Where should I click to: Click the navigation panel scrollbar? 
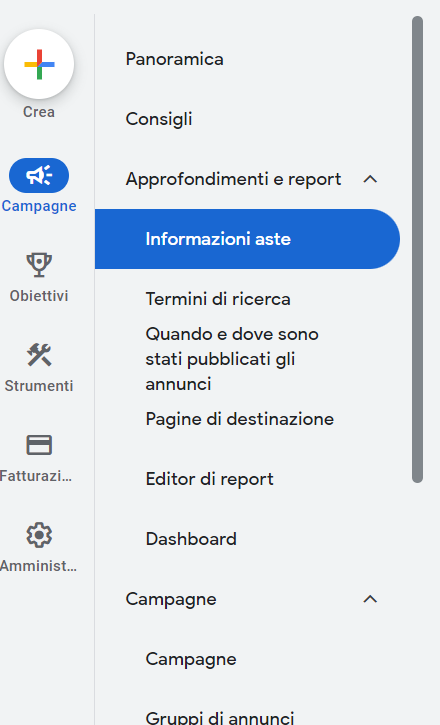coord(417,250)
